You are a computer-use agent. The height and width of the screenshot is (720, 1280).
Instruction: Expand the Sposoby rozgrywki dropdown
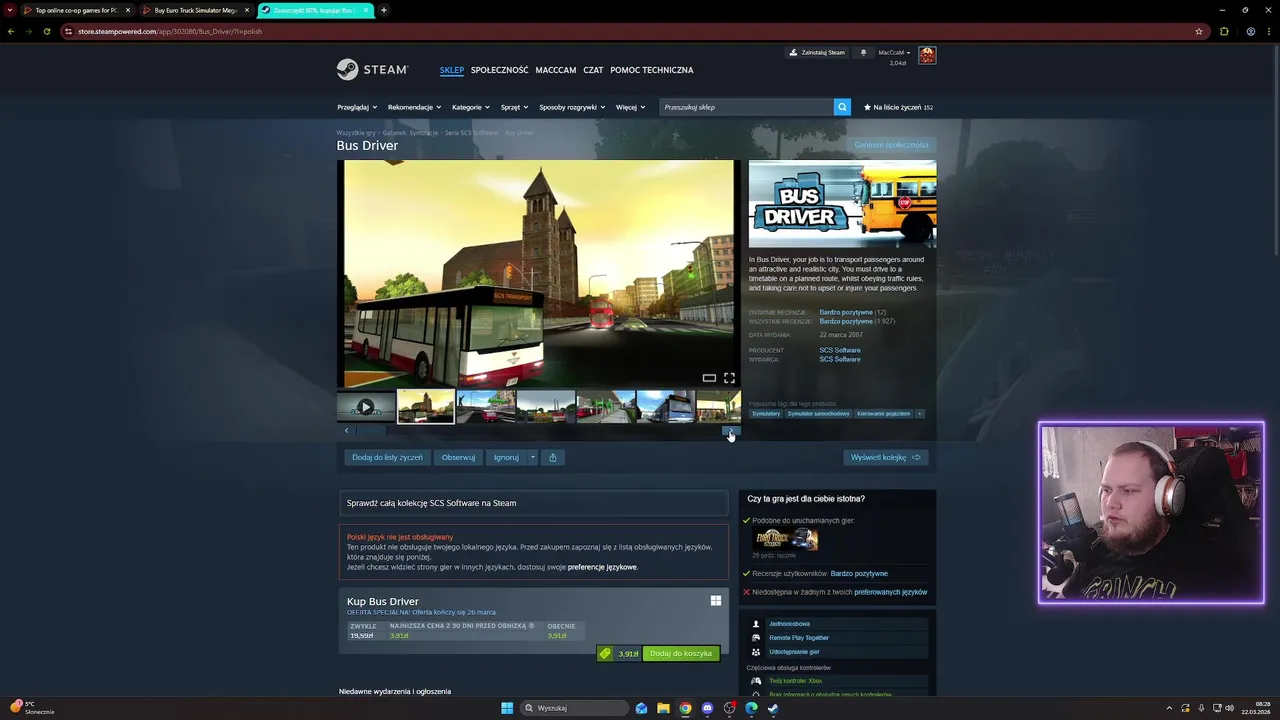point(572,107)
